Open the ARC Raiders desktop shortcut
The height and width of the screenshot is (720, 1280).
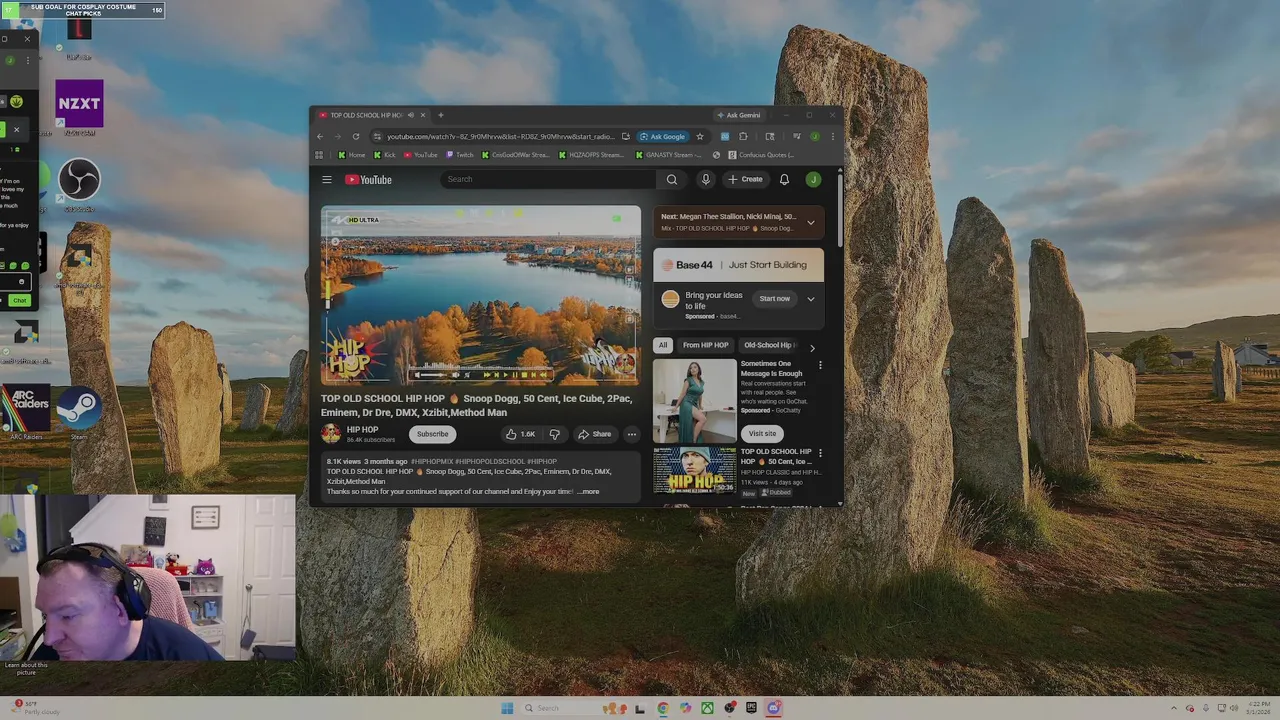coord(26,412)
